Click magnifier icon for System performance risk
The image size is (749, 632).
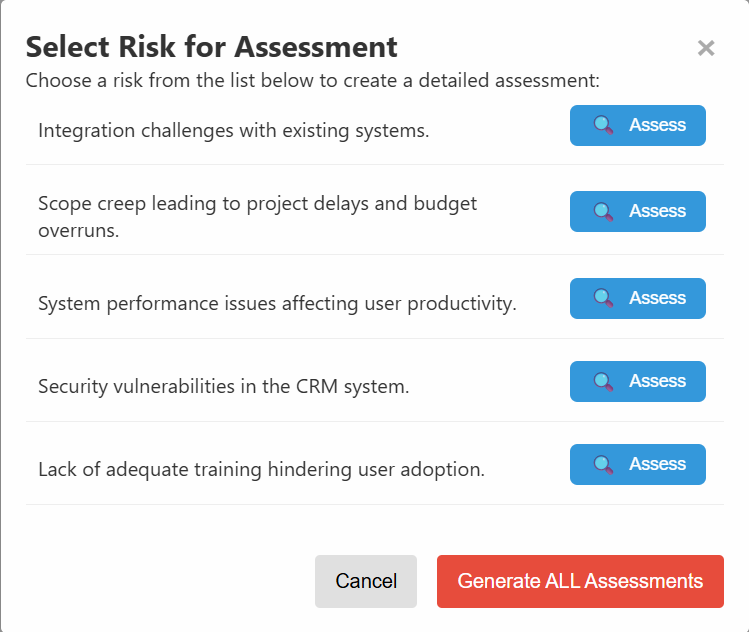(x=603, y=299)
